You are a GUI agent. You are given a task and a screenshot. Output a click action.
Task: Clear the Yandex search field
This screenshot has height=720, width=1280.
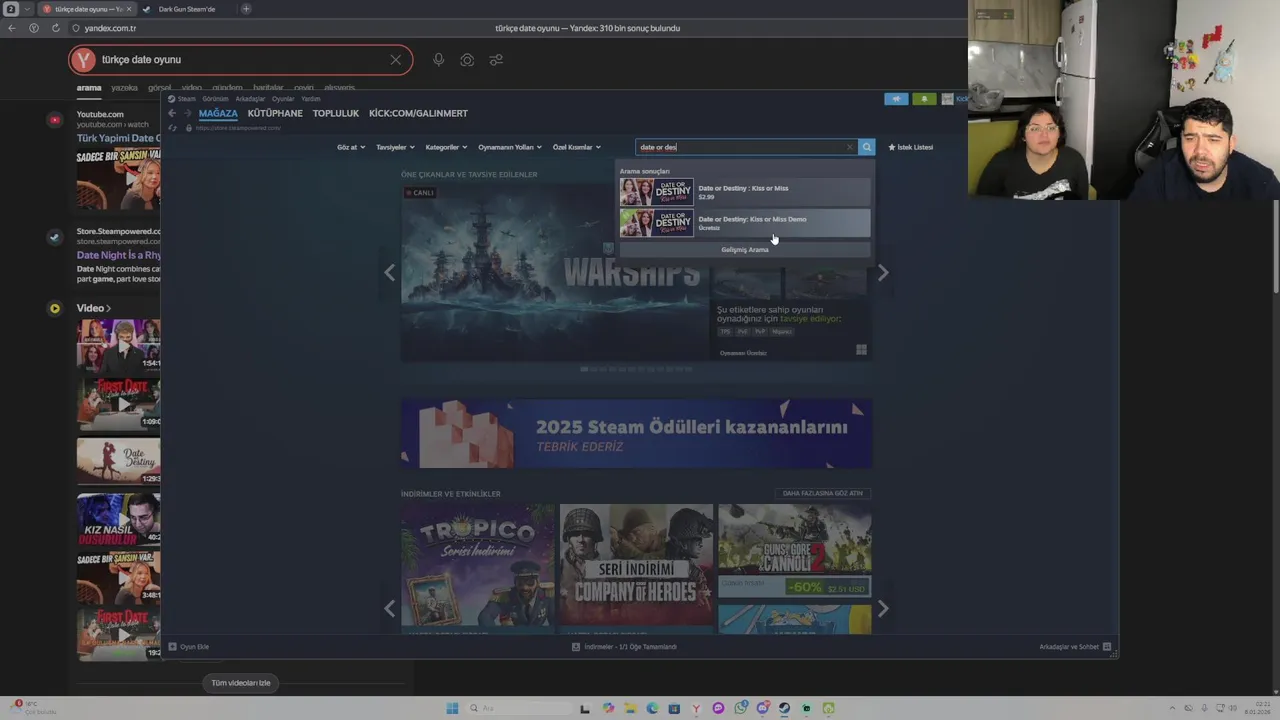396,60
